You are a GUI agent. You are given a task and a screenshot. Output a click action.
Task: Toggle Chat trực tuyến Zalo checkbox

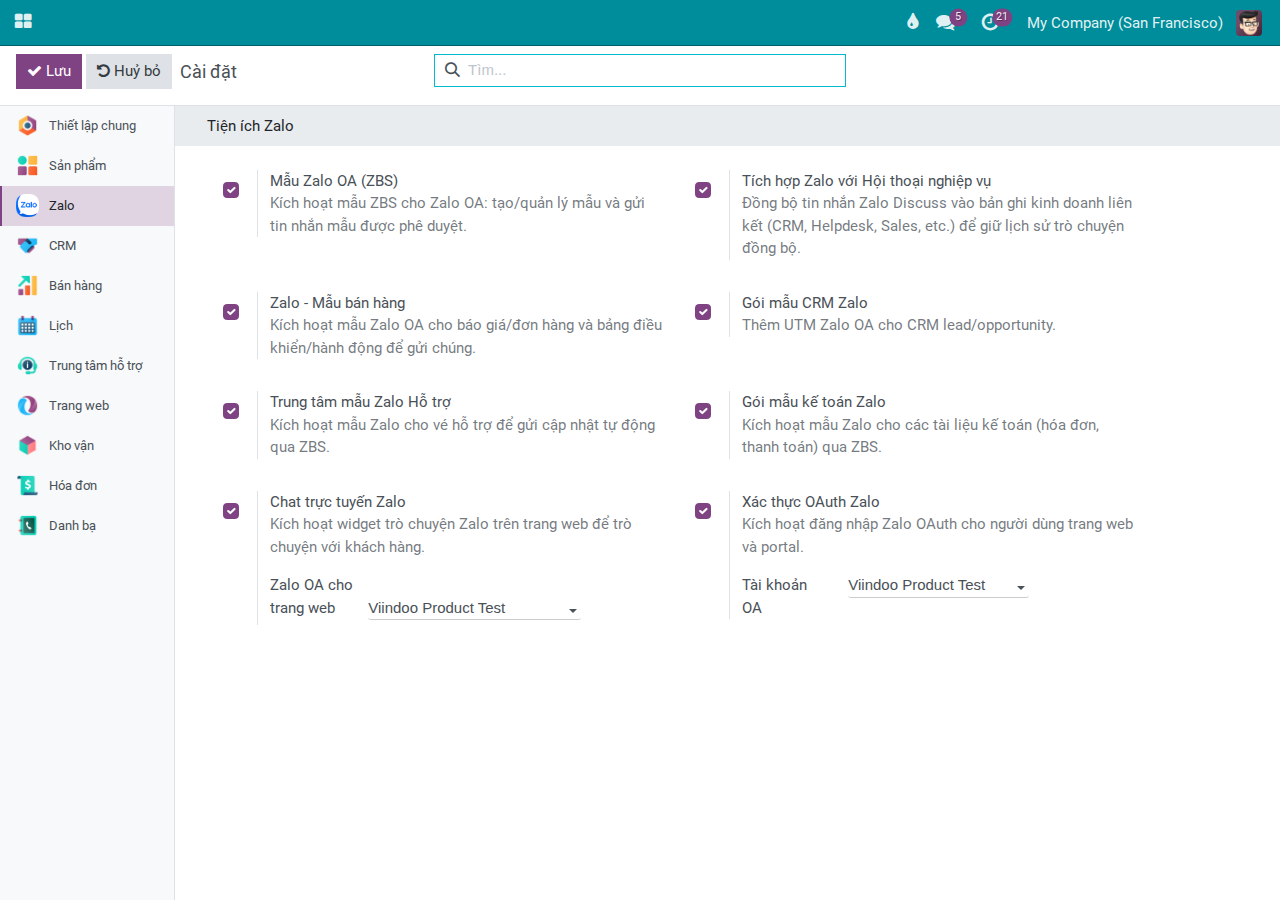click(231, 511)
